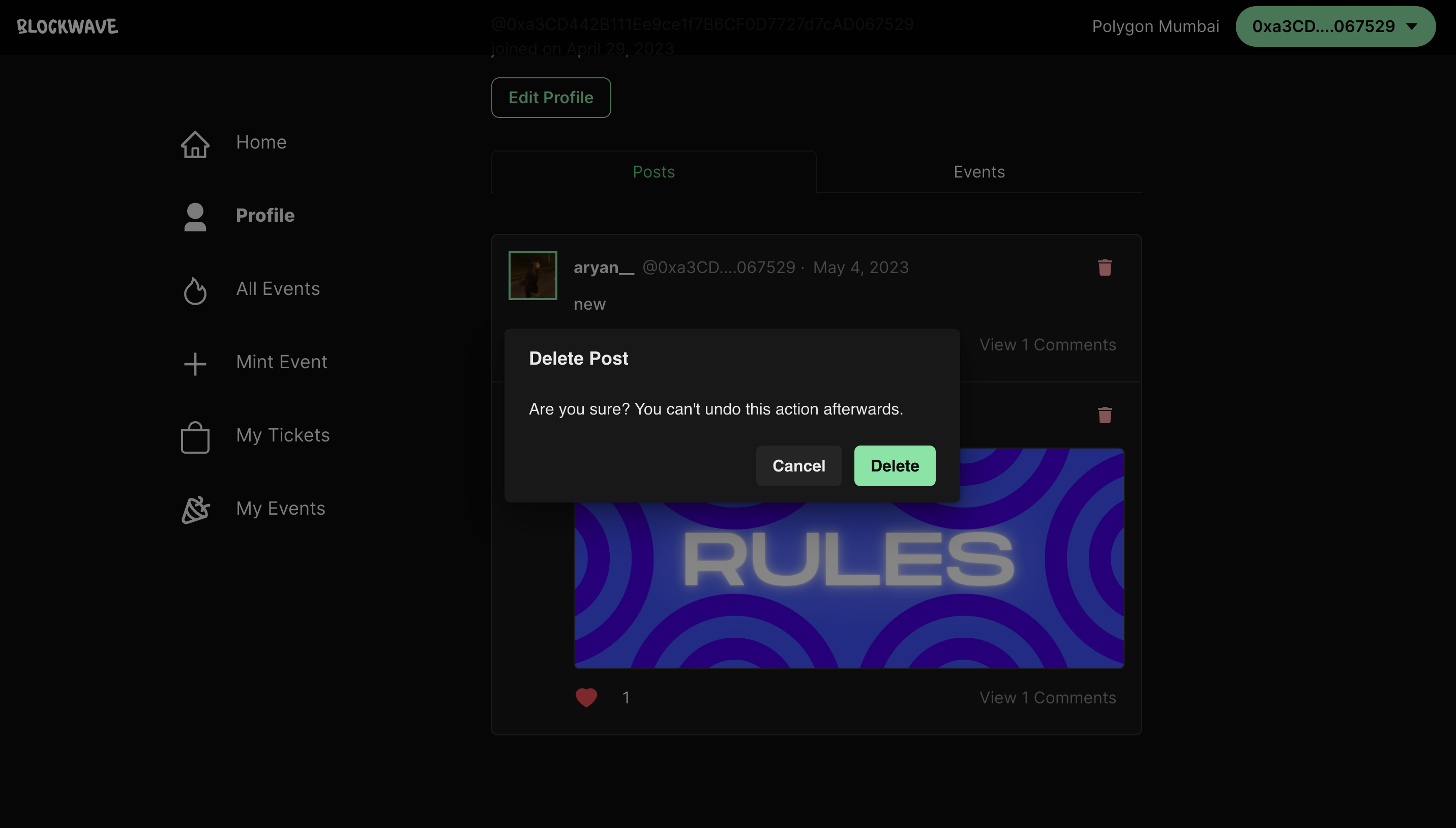Click the My Tickets bag icon

195,437
